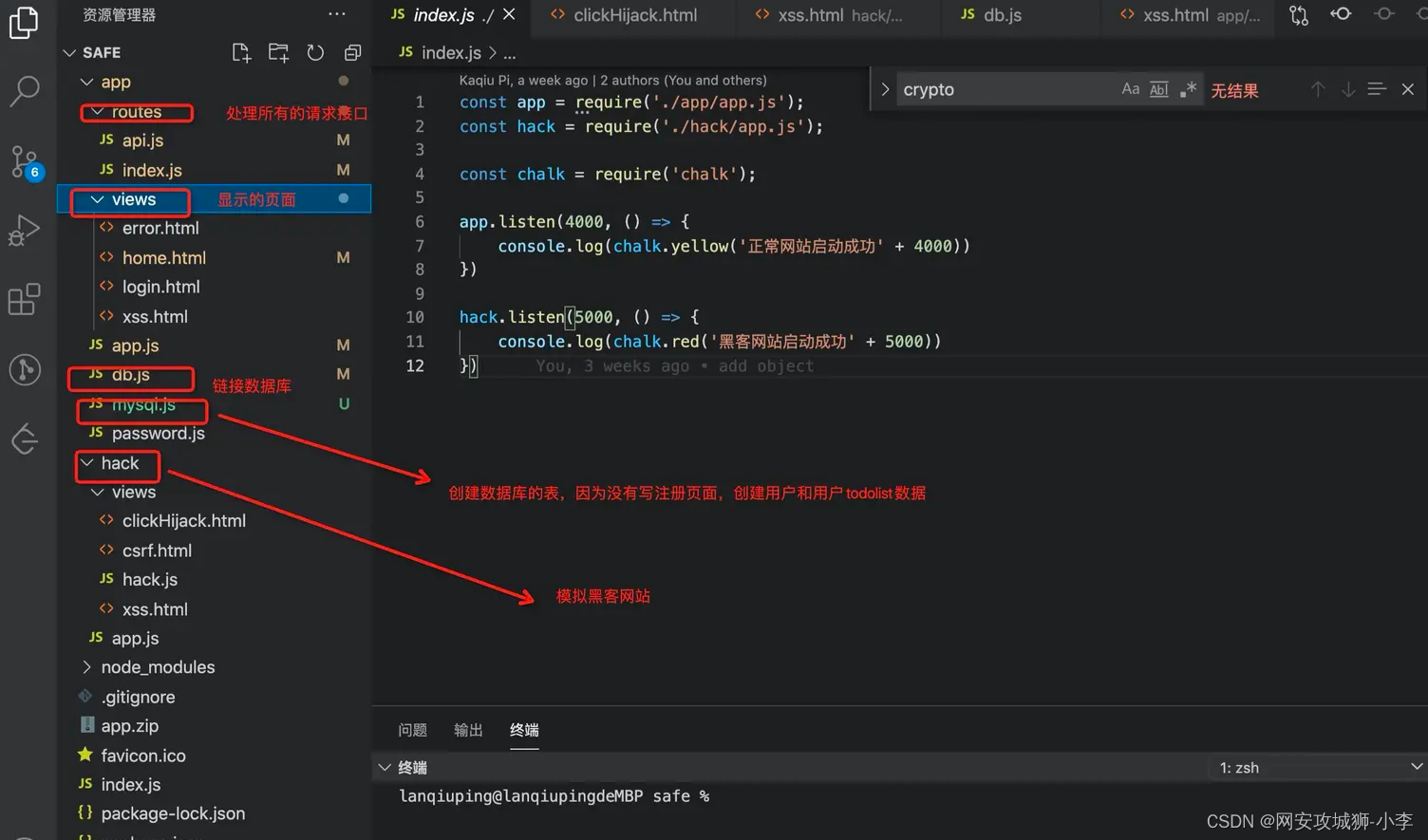1428x840 pixels.
Task: Click New Folder icon in SAFE header
Action: (278, 52)
